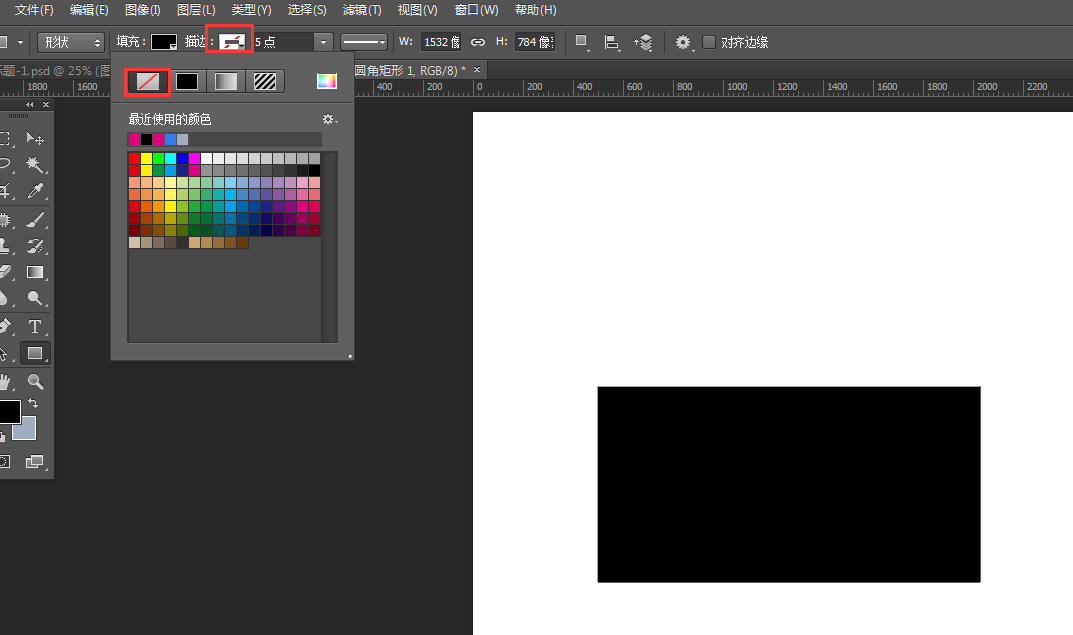Viewport: 1073px width, 635px height.
Task: Open the options bar gear settings
Action: 683,42
